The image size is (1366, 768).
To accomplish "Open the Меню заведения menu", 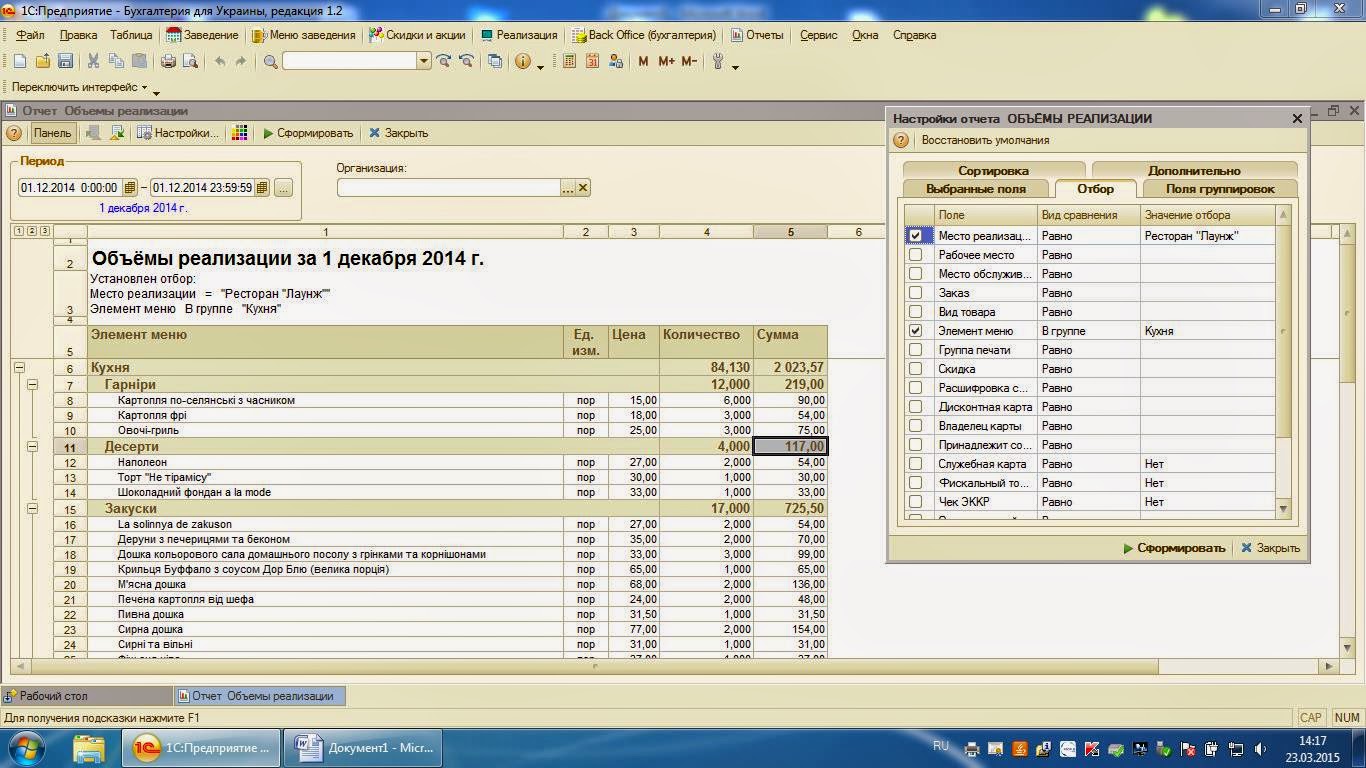I will click(304, 35).
